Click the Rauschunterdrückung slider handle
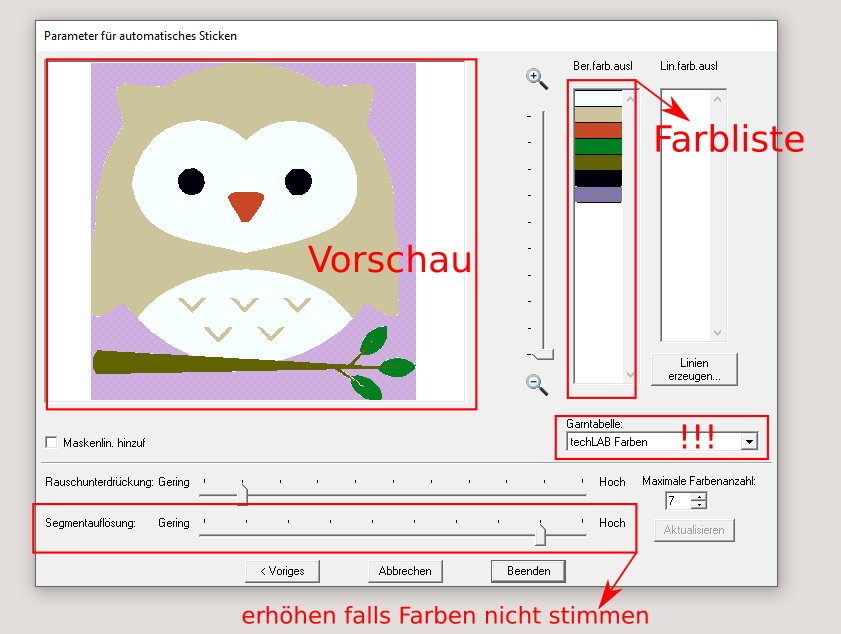 click(x=242, y=493)
